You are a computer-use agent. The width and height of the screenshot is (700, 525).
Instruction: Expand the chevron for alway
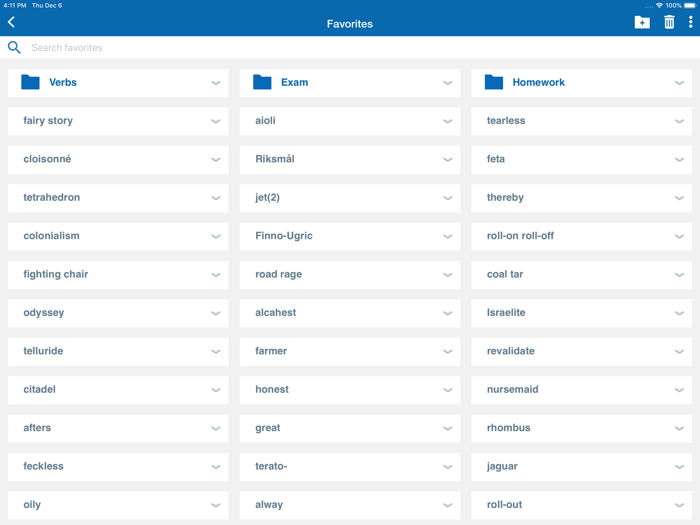coord(447,505)
